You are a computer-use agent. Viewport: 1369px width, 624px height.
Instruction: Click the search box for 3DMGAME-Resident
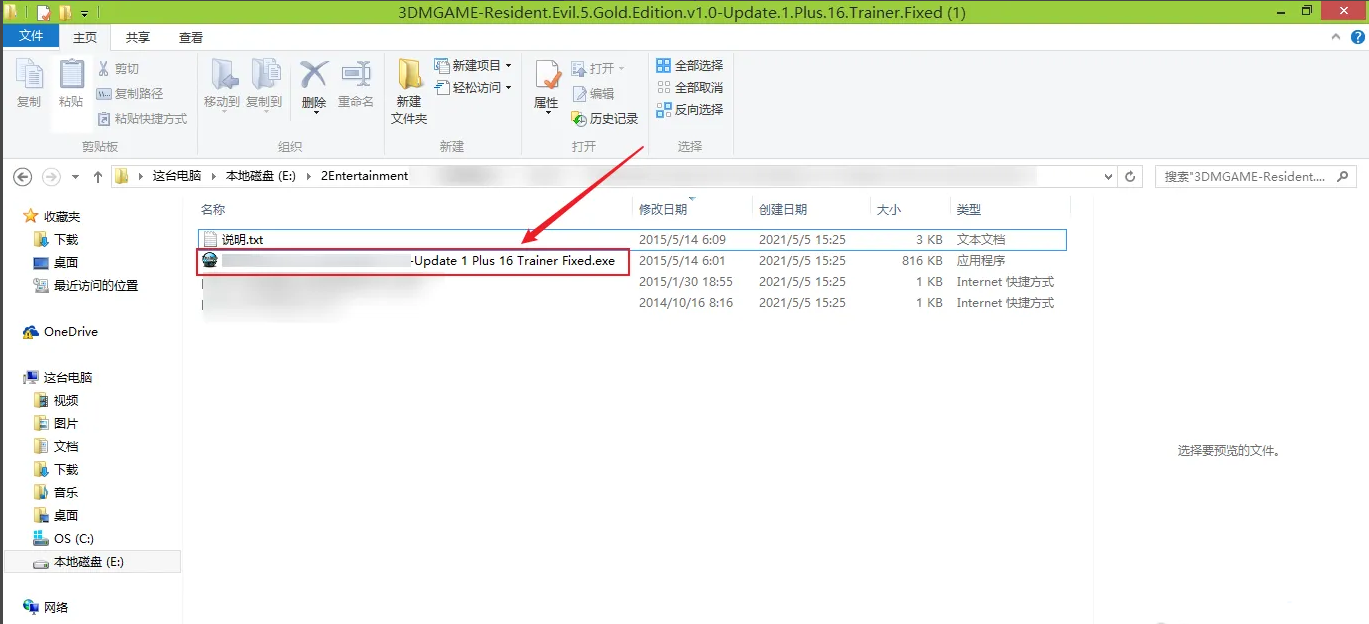1250,176
